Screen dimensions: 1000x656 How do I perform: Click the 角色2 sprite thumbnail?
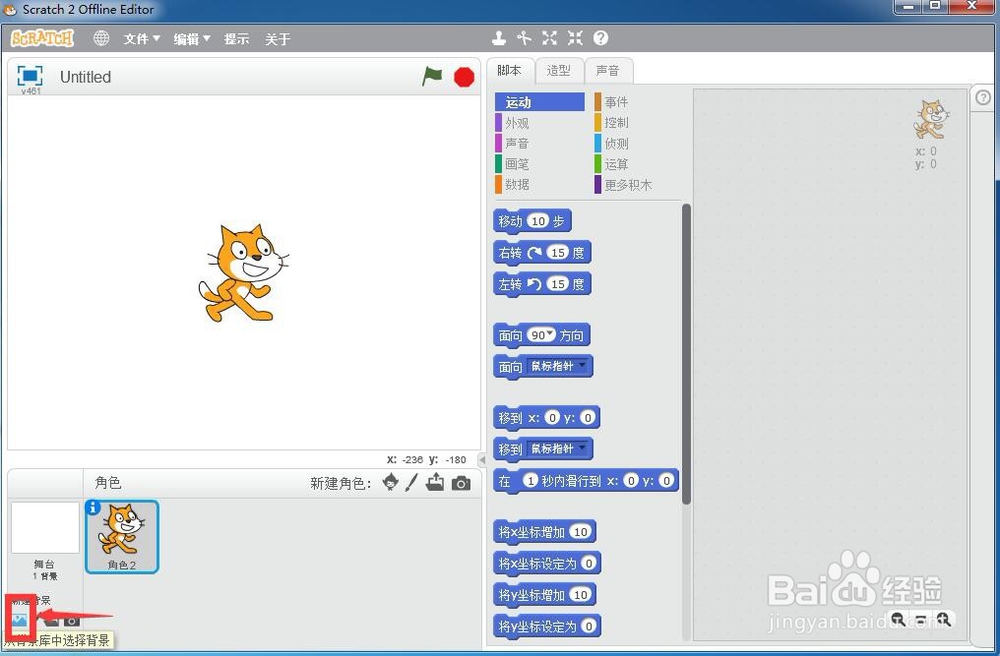point(120,537)
